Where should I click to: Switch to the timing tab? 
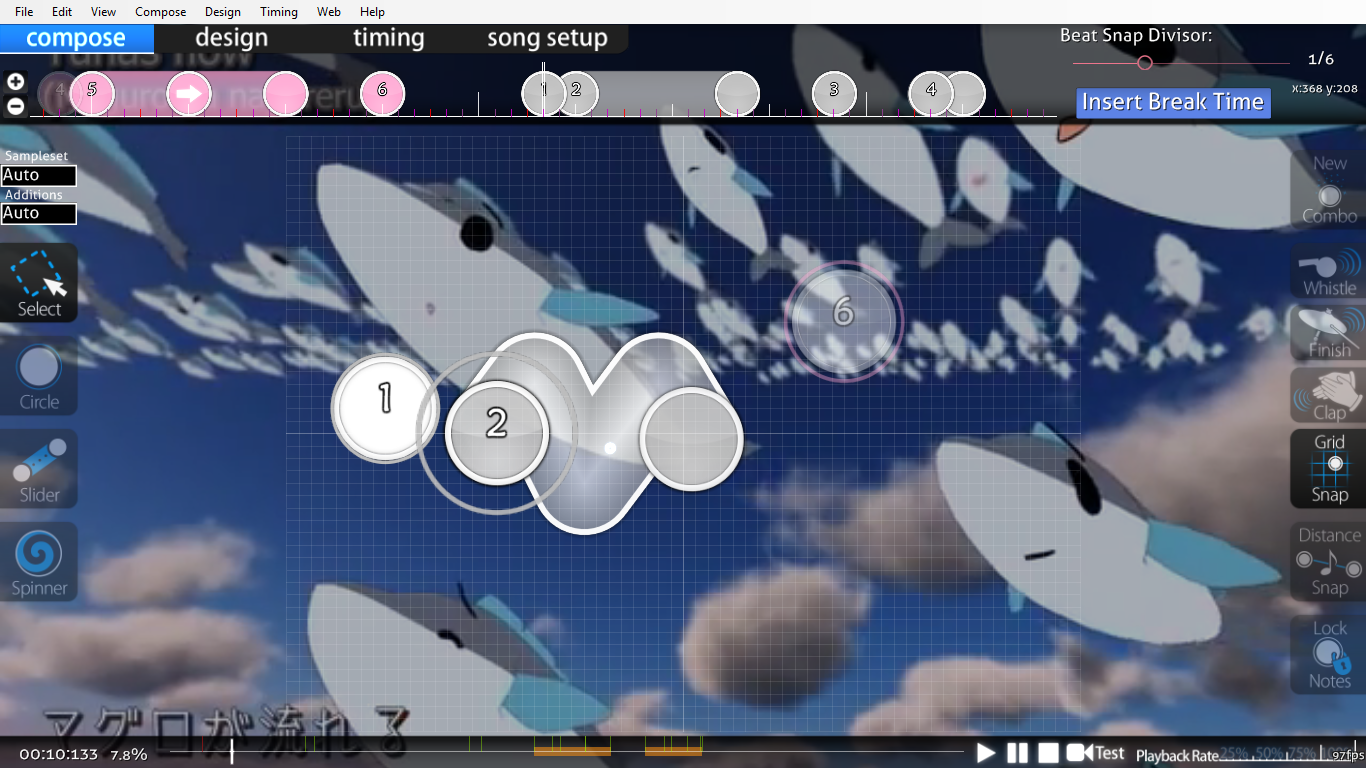pyautogui.click(x=388, y=38)
